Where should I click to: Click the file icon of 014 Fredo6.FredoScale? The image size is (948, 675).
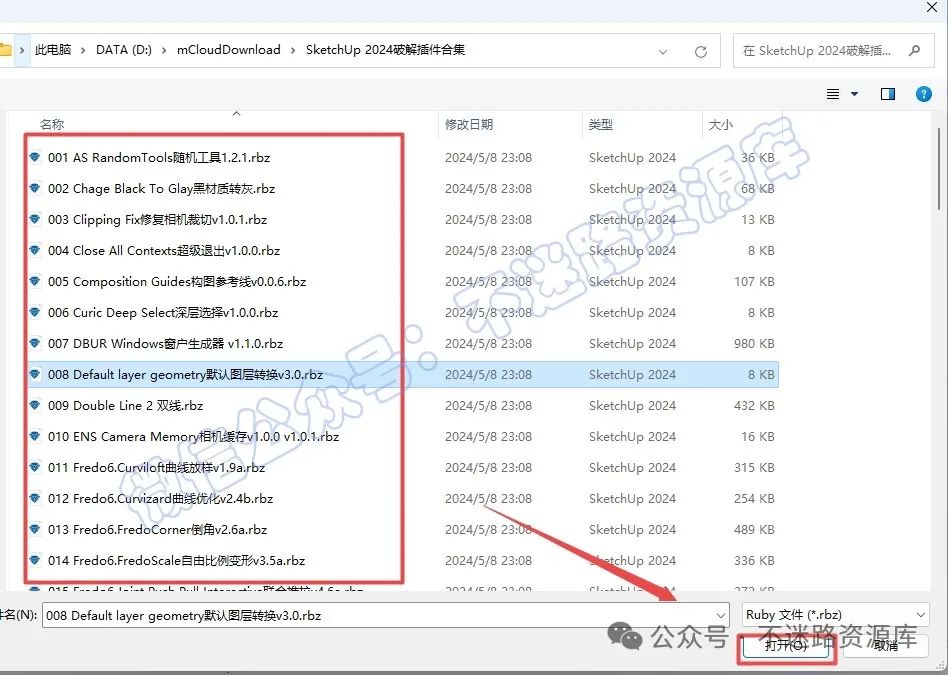[35, 560]
